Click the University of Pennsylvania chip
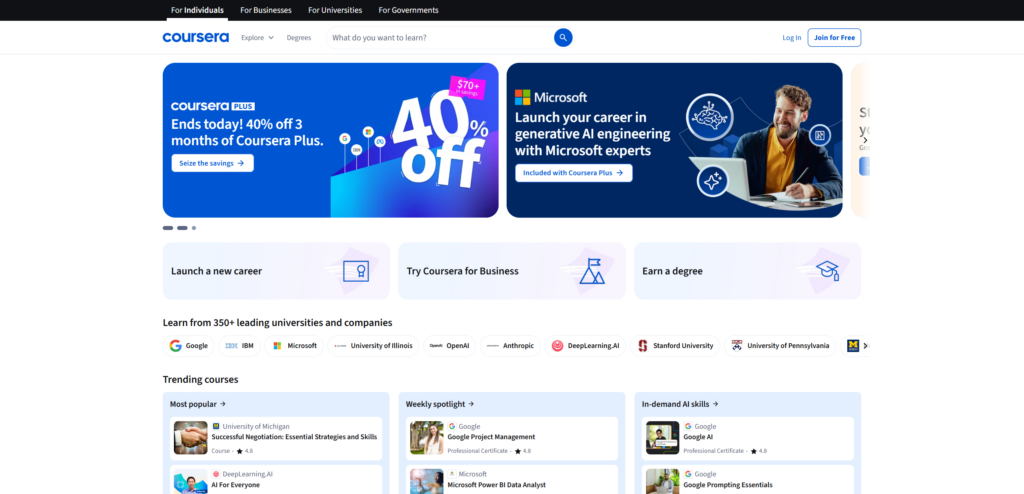 (x=780, y=346)
